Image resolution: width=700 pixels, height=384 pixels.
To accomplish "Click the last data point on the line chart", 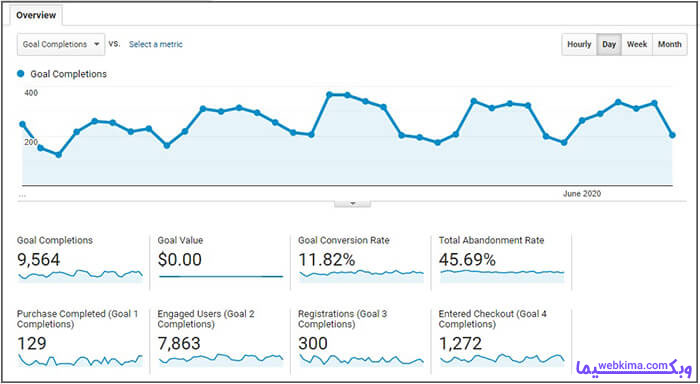I will pos(672,135).
